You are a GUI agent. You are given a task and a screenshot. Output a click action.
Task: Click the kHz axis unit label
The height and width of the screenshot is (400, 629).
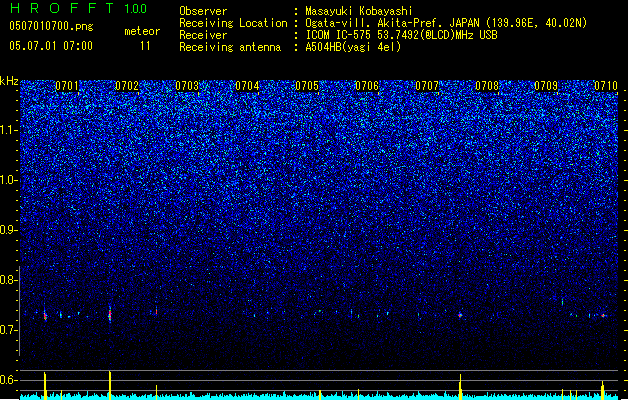pyautogui.click(x=9, y=81)
